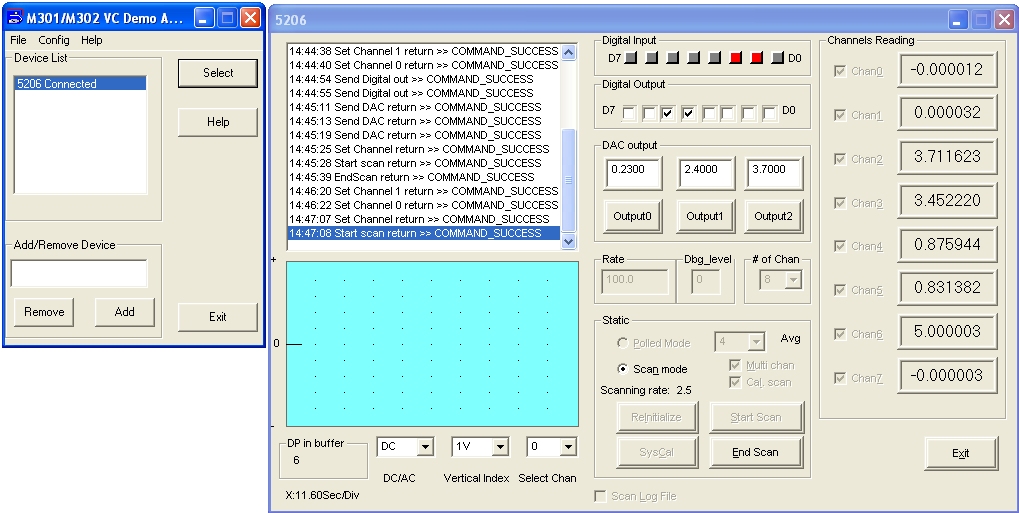Open the File menu
Viewport: 1019px width, 513px height.
coord(18,40)
